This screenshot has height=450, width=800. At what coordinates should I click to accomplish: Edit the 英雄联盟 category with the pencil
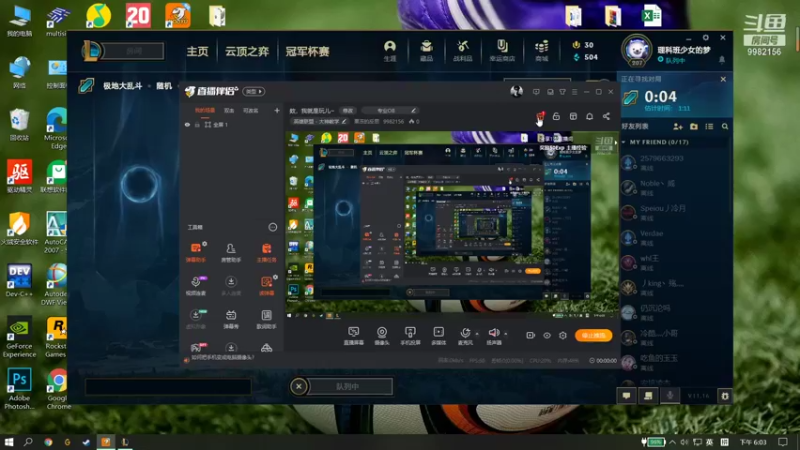coord(344,121)
